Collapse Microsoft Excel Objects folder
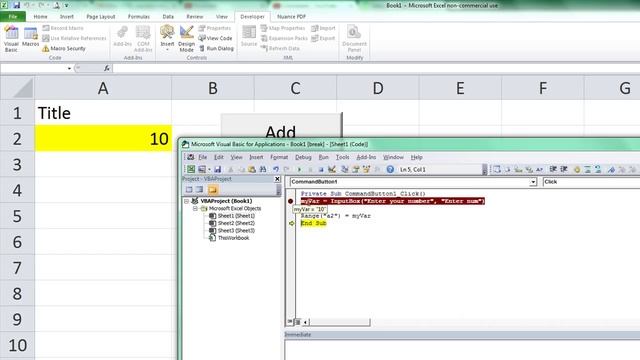This screenshot has height=360, width=640. pyautogui.click(x=195, y=209)
